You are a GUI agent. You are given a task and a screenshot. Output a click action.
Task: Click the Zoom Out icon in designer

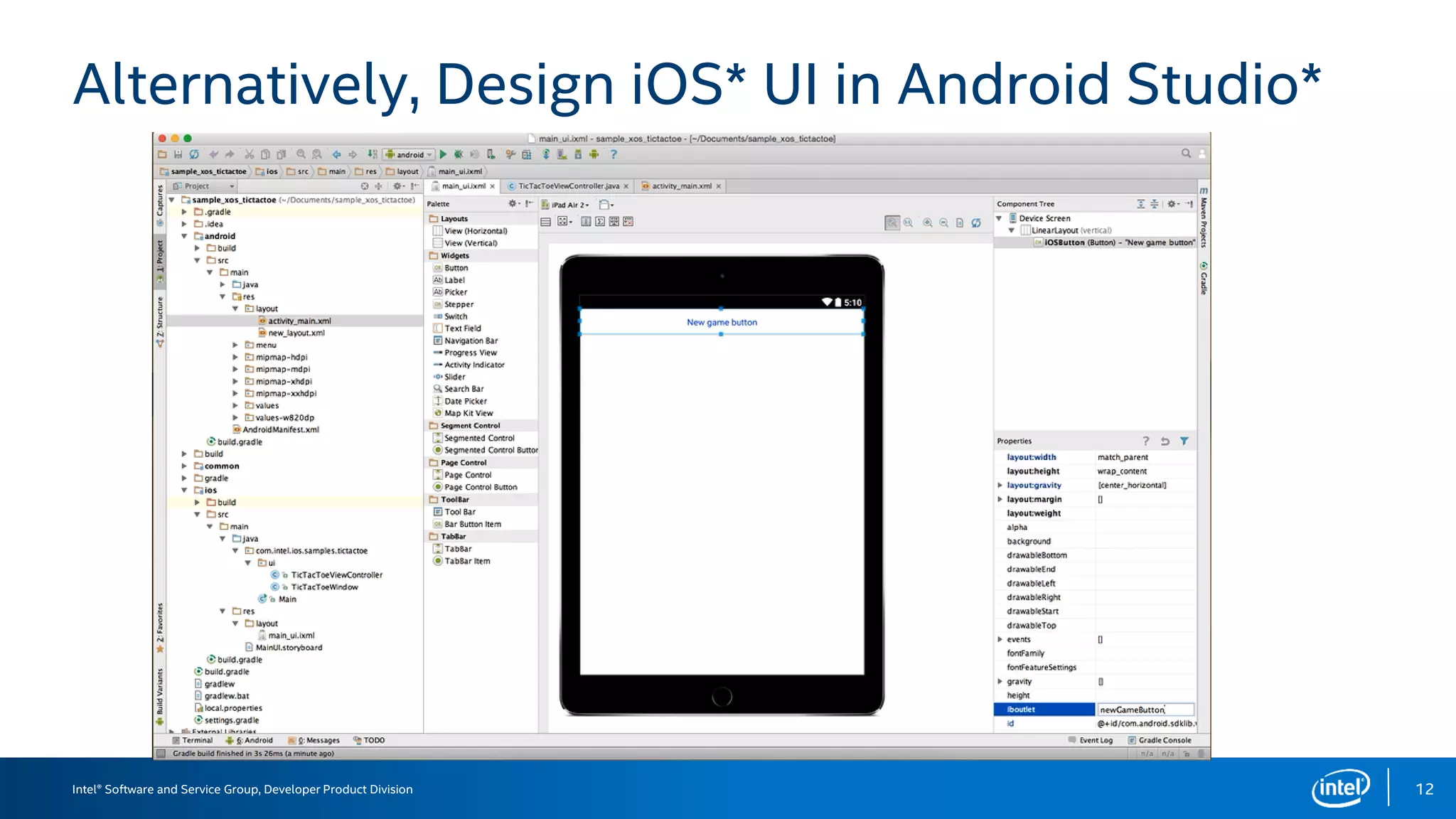pyautogui.click(x=944, y=223)
